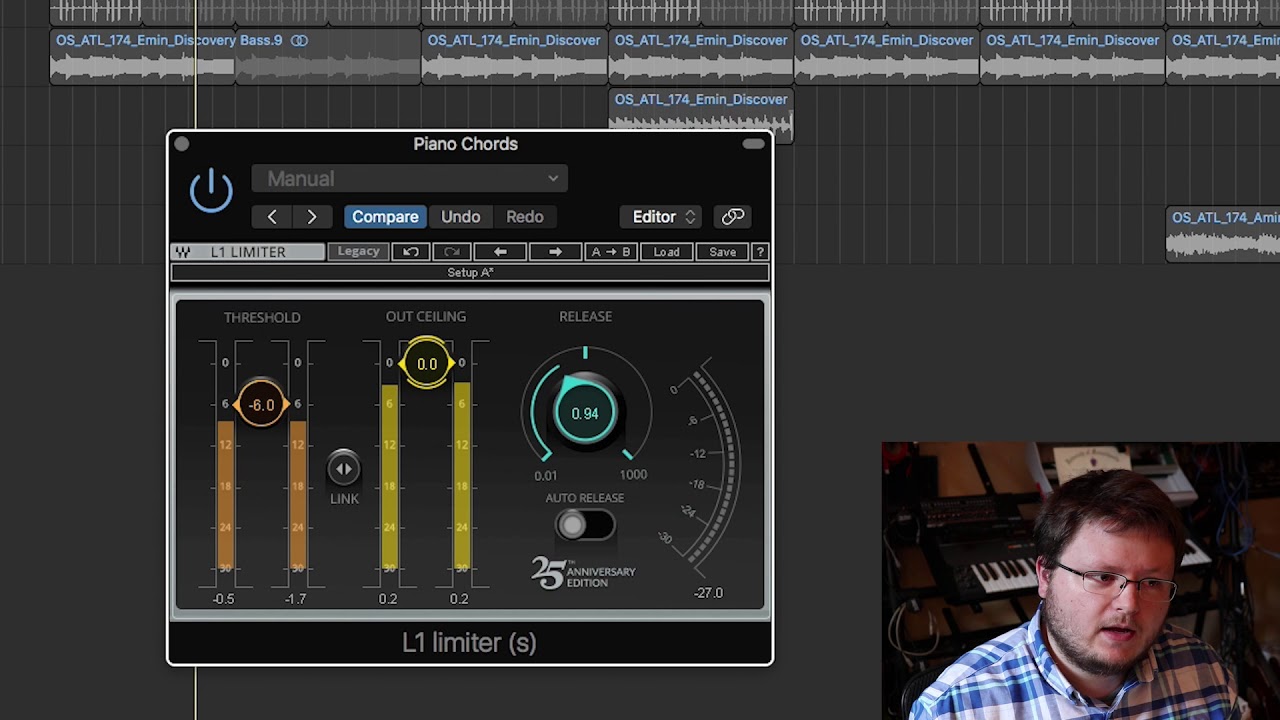Toggle the Compare button

pyautogui.click(x=385, y=217)
